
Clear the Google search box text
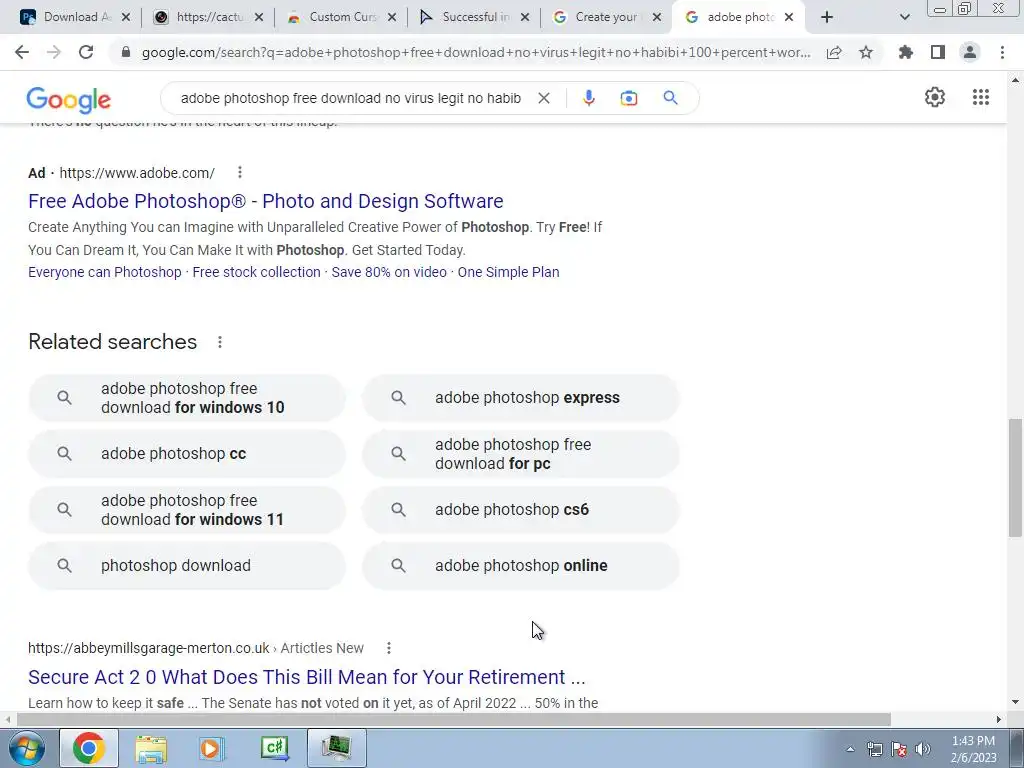click(543, 98)
